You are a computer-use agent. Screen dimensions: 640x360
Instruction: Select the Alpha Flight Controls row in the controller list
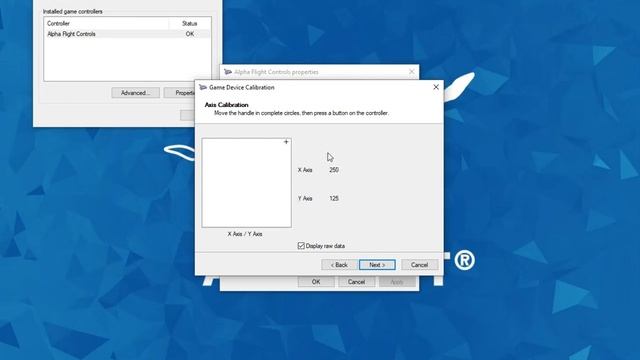click(127, 34)
